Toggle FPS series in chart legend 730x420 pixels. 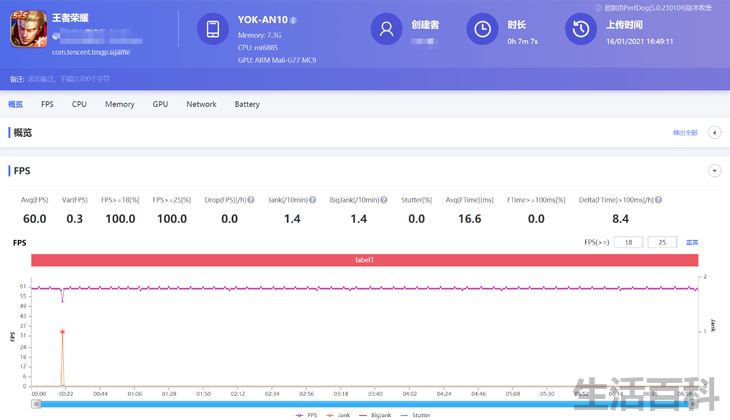coord(306,415)
